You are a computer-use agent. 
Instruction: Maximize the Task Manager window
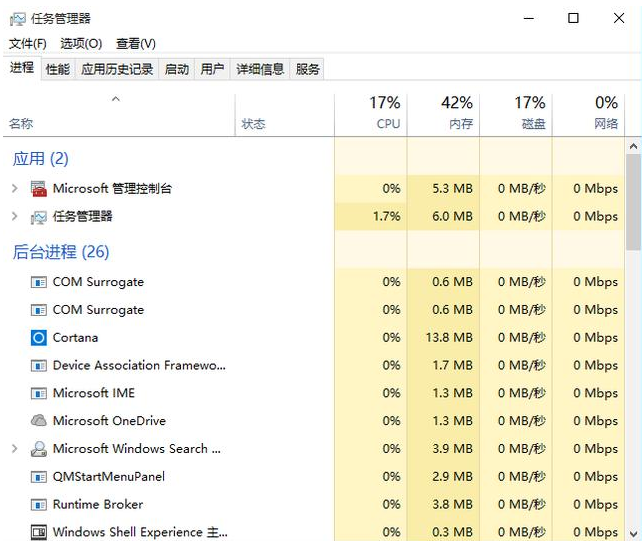click(x=573, y=18)
